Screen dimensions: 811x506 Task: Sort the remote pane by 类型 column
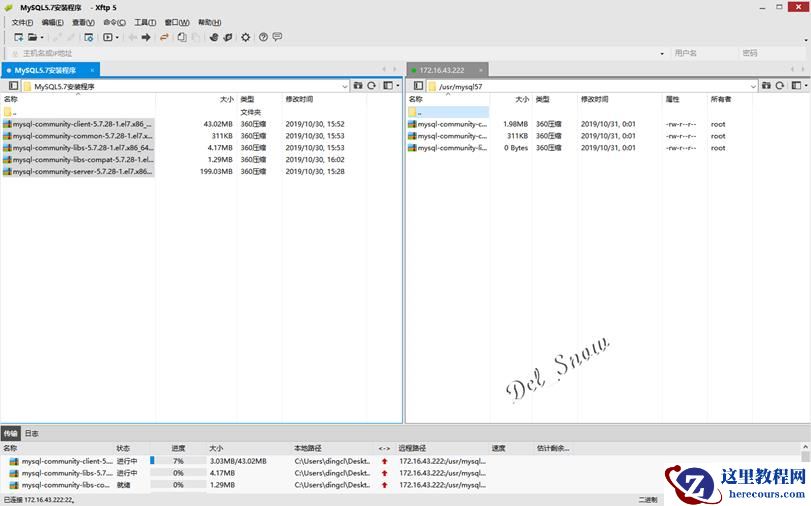click(543, 99)
